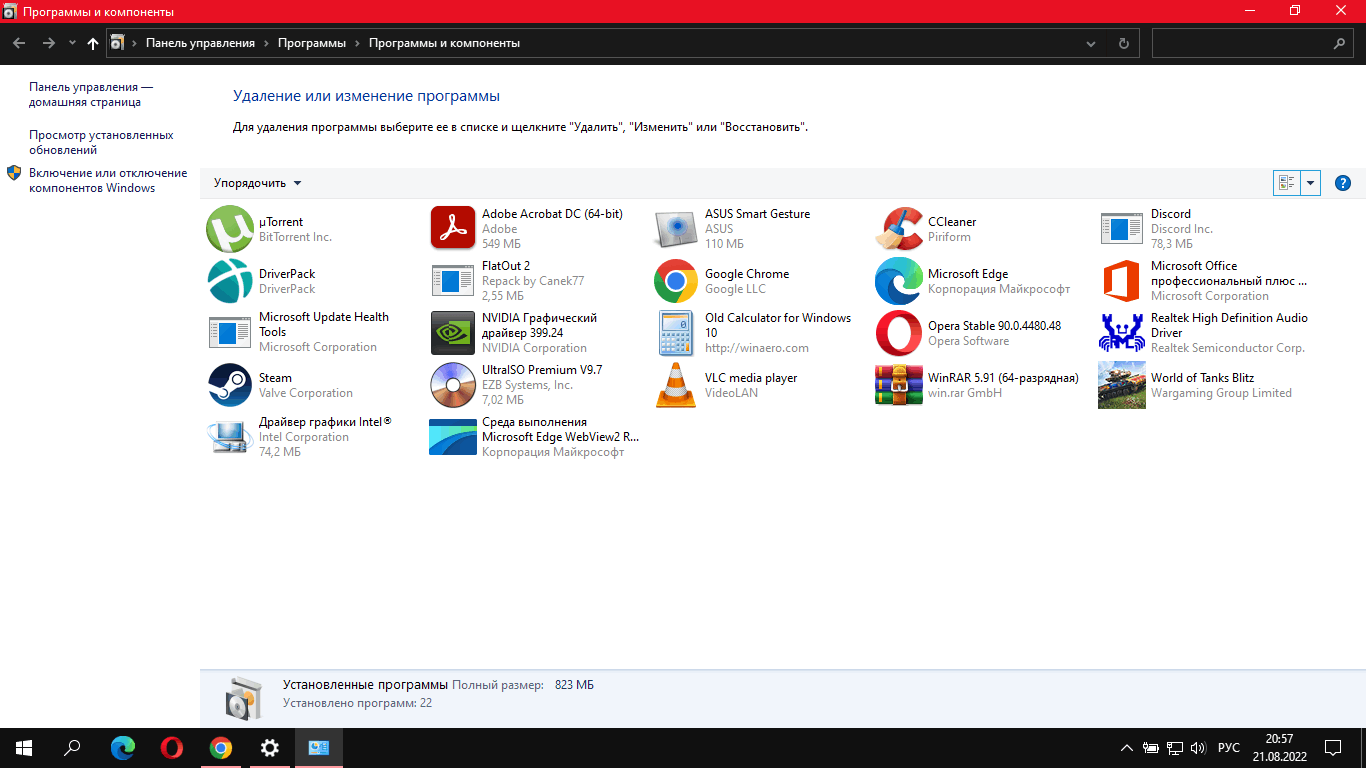Click the Microsoft Update Health Tools icon
The width and height of the screenshot is (1366, 768).
point(229,333)
